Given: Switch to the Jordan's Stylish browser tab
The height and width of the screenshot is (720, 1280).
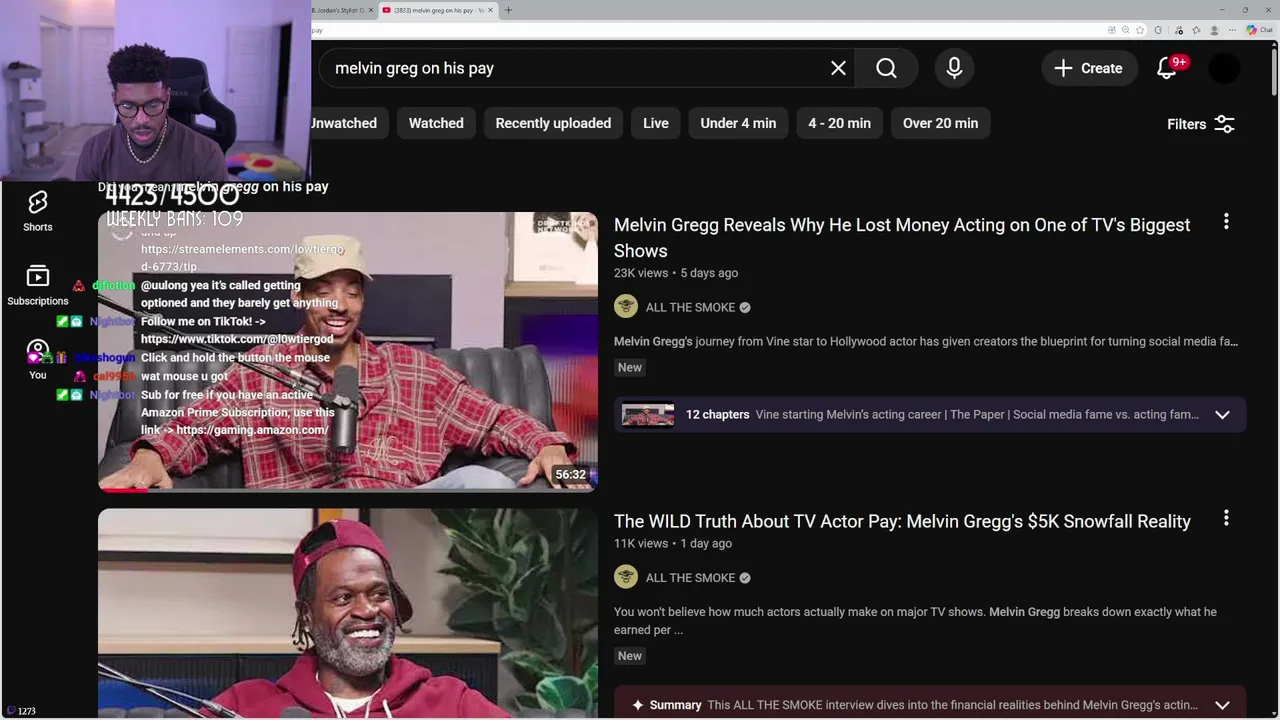Looking at the screenshot, I should [x=338, y=10].
